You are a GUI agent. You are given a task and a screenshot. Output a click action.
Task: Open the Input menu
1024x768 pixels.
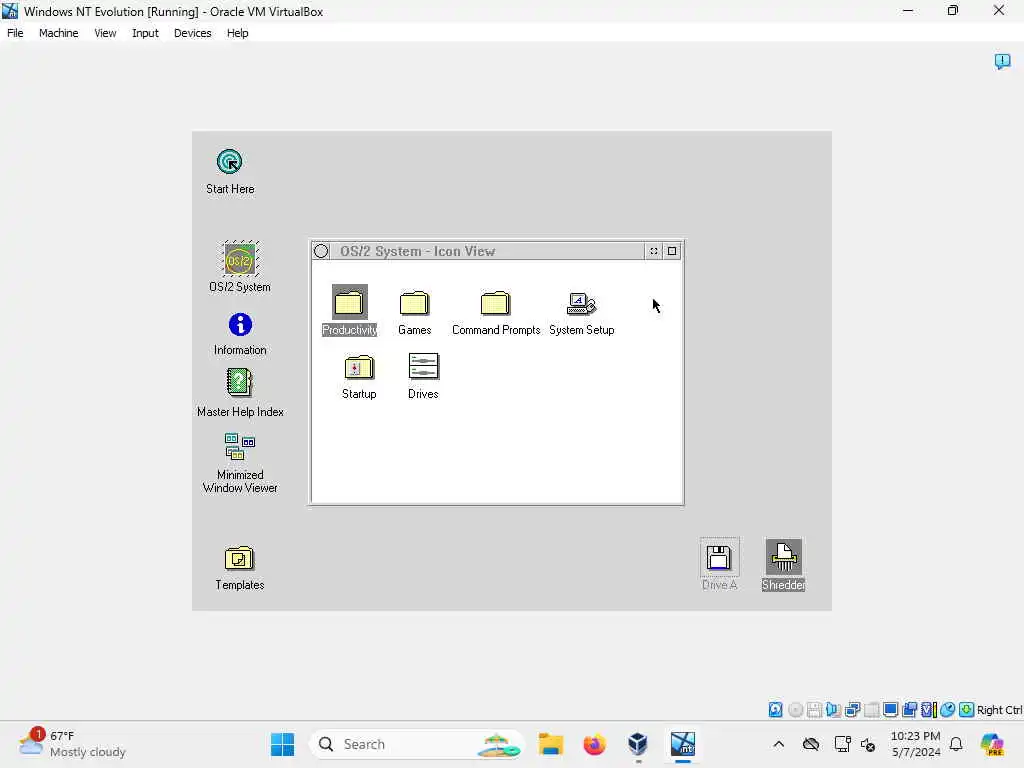tap(145, 33)
